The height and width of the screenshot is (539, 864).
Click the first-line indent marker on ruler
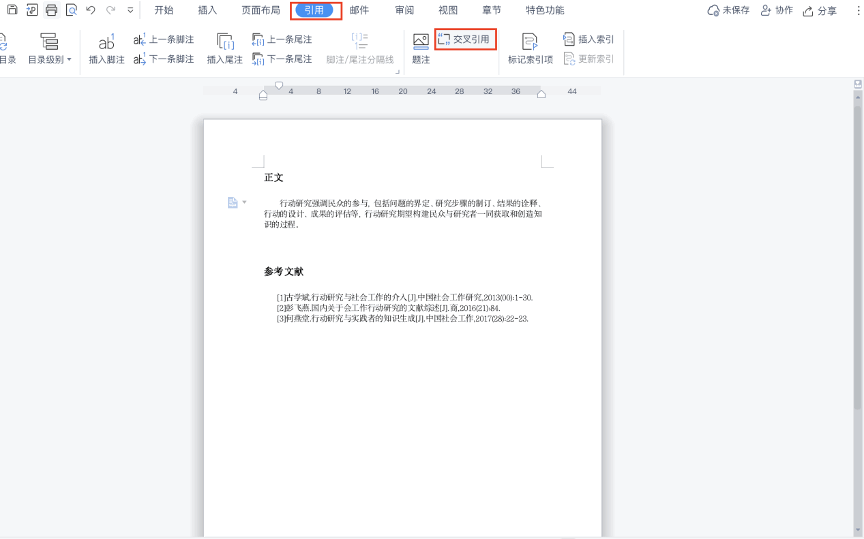pos(279,86)
